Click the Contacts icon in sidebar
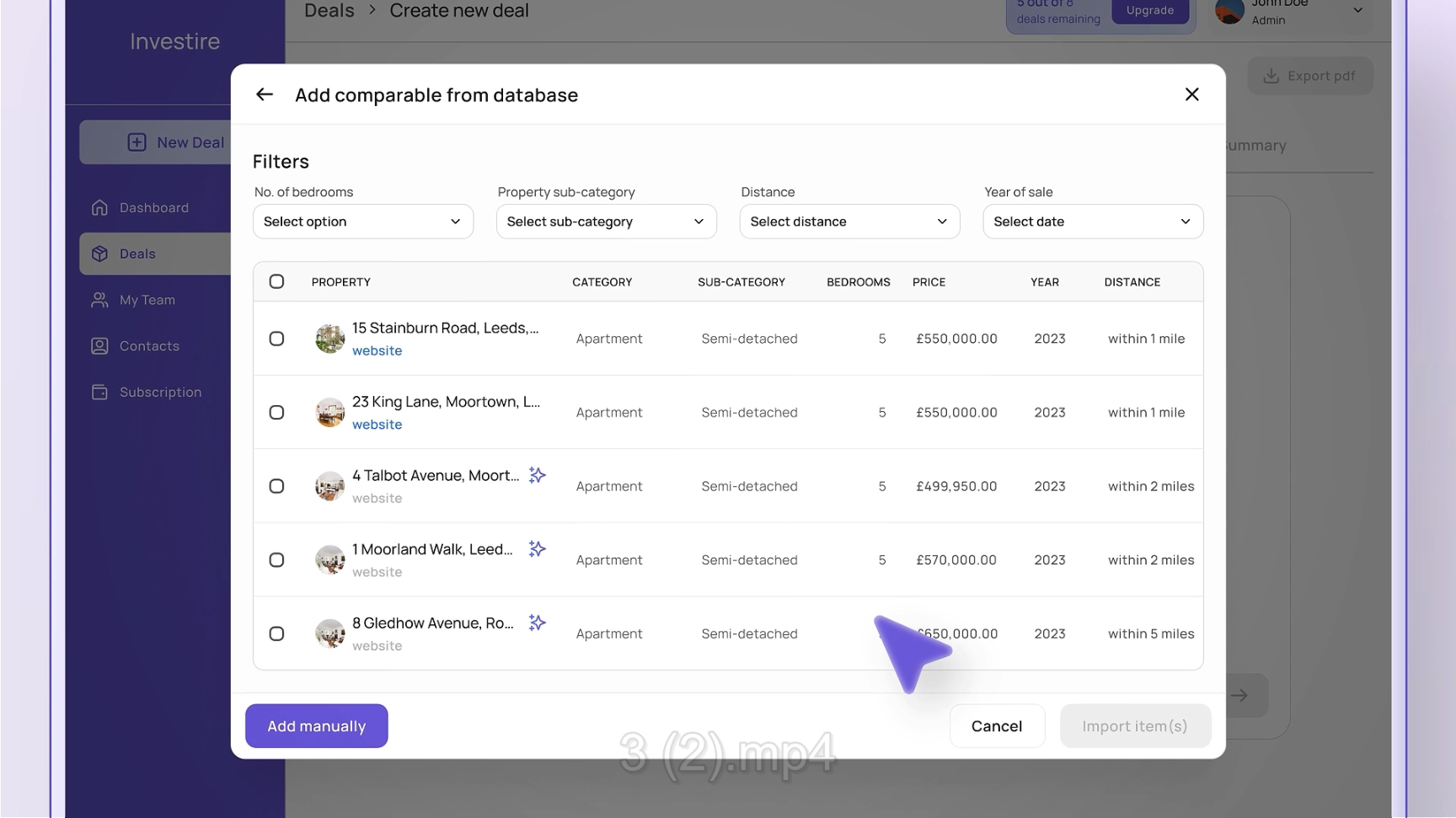 [99, 346]
